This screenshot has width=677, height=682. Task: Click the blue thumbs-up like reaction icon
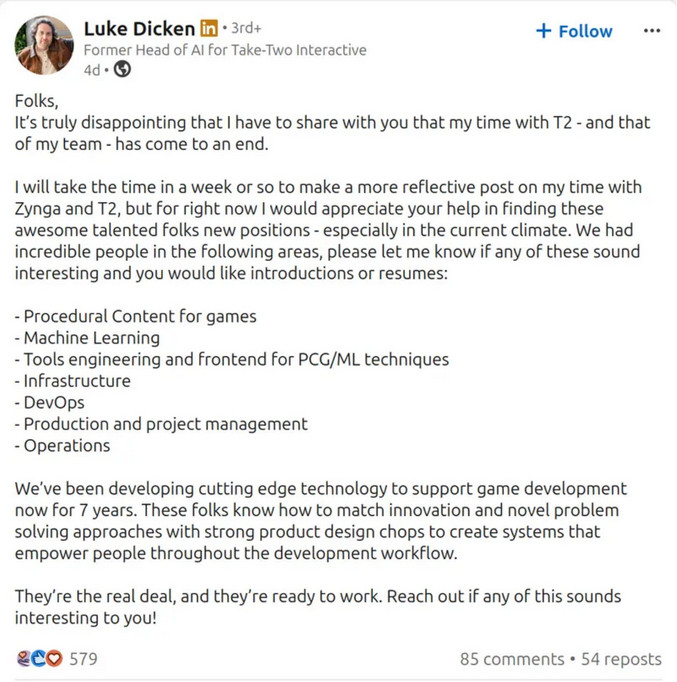pos(39,659)
